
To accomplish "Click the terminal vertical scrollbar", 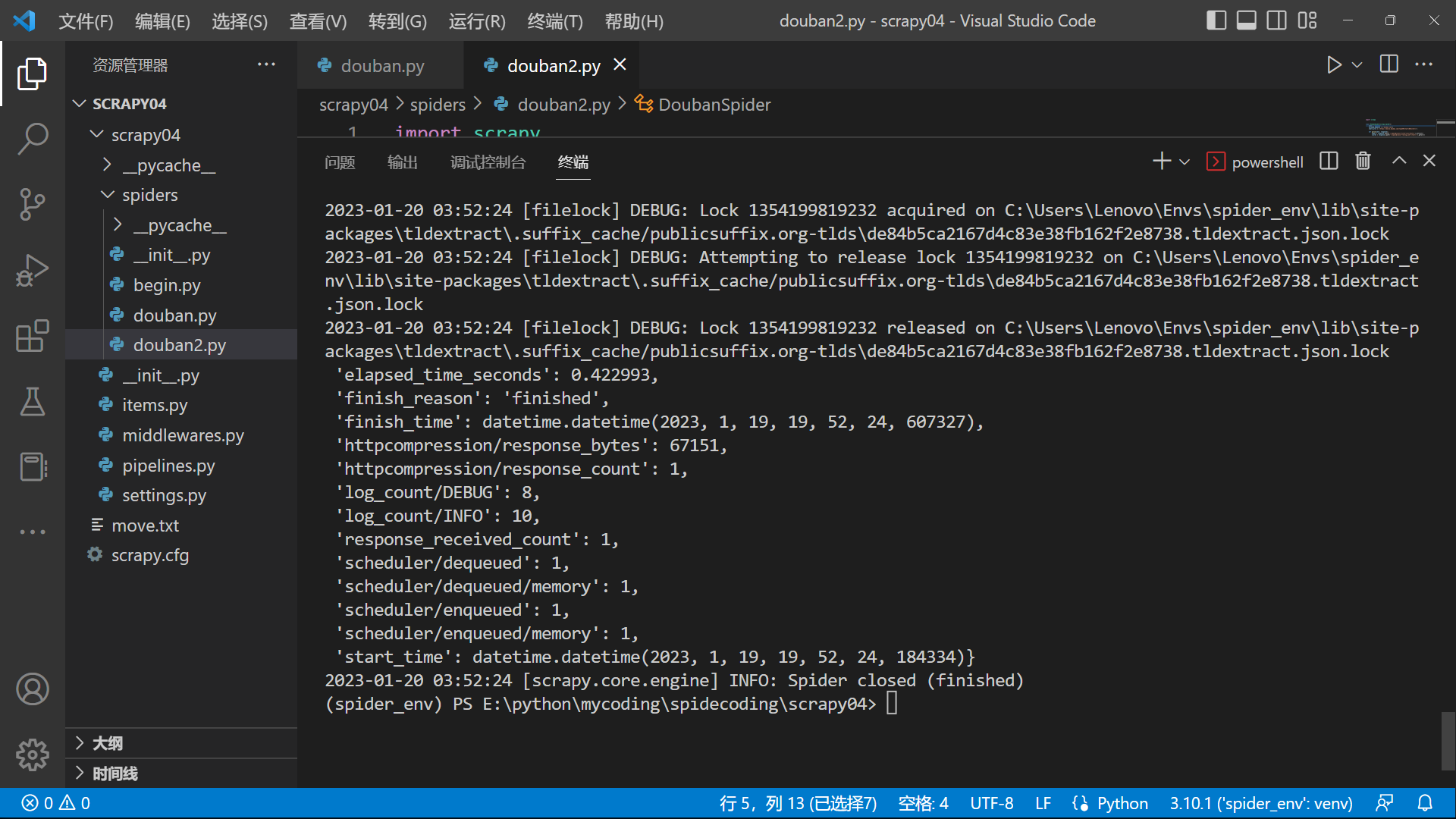I will [x=1448, y=741].
